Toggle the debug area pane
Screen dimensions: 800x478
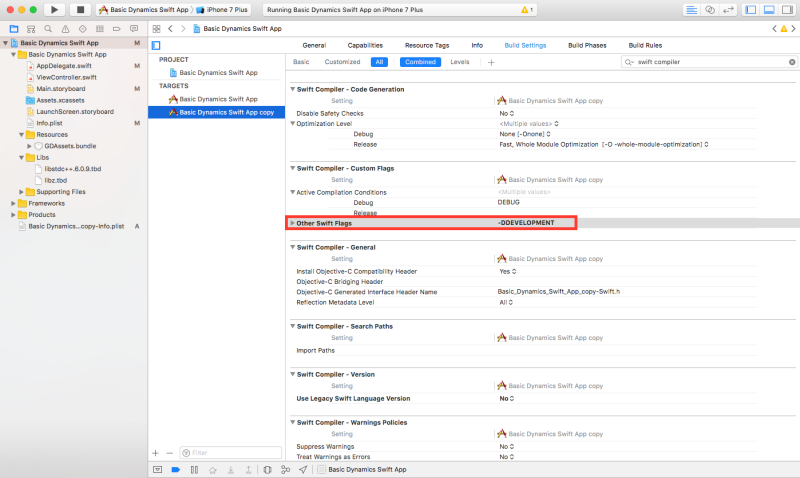769,10
